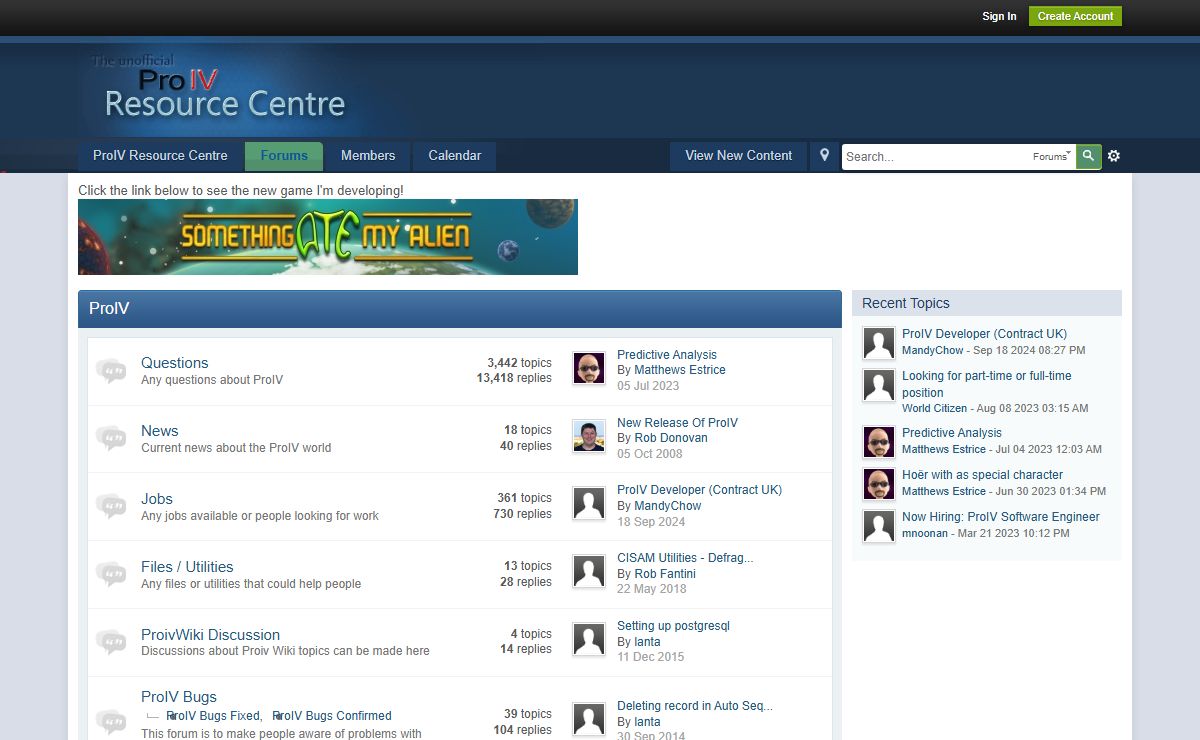Switch to the Forums tab
1200x740 pixels.
click(284, 156)
